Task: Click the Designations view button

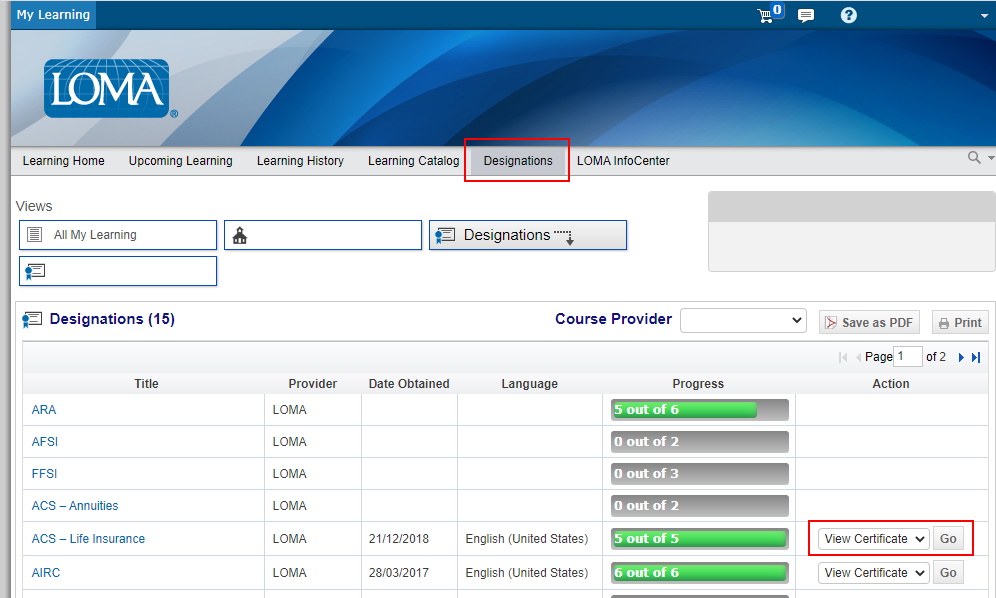Action: (x=528, y=235)
